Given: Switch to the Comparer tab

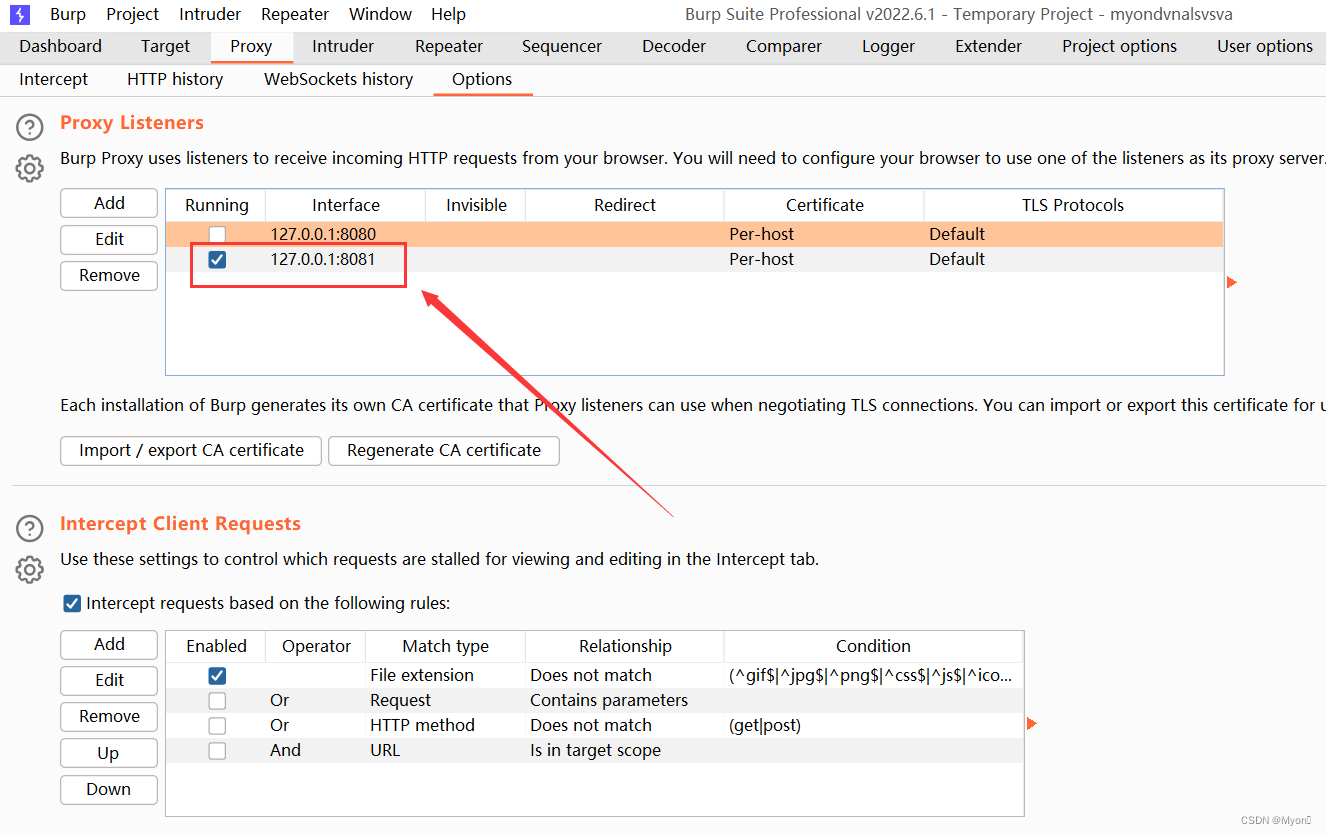Looking at the screenshot, I should 784,46.
